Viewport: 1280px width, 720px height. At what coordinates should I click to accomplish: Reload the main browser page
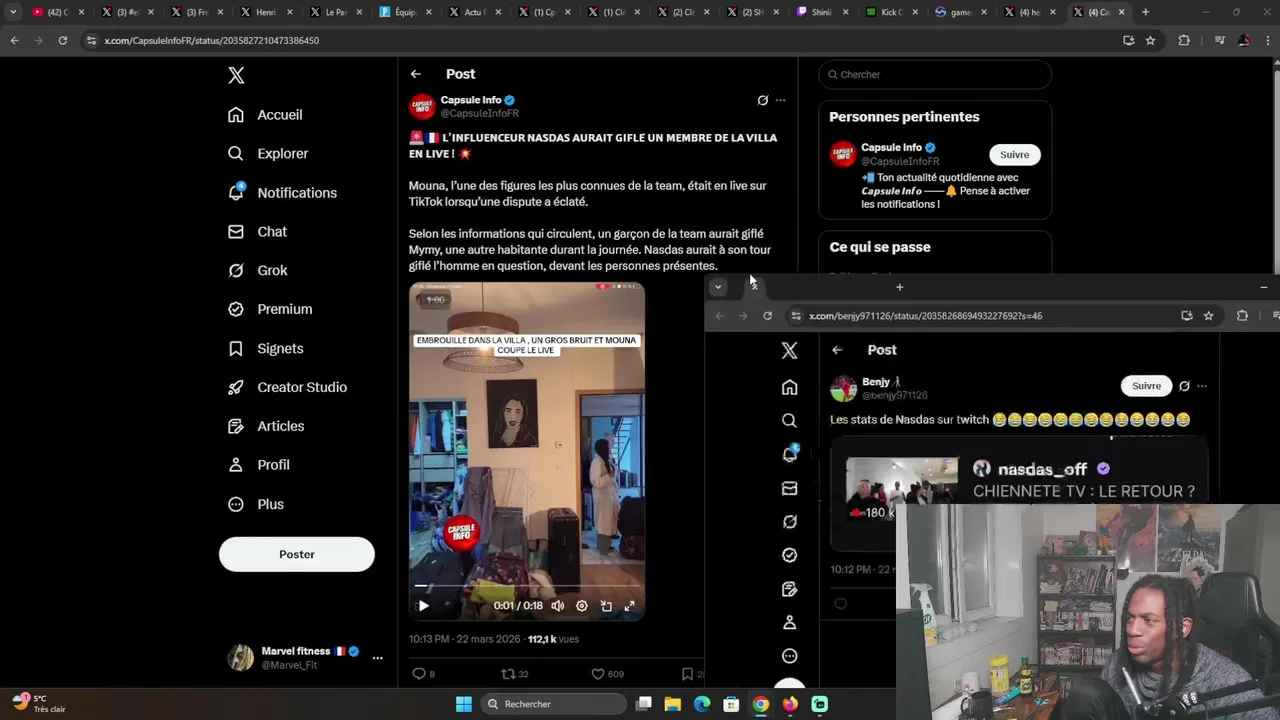tap(62, 40)
